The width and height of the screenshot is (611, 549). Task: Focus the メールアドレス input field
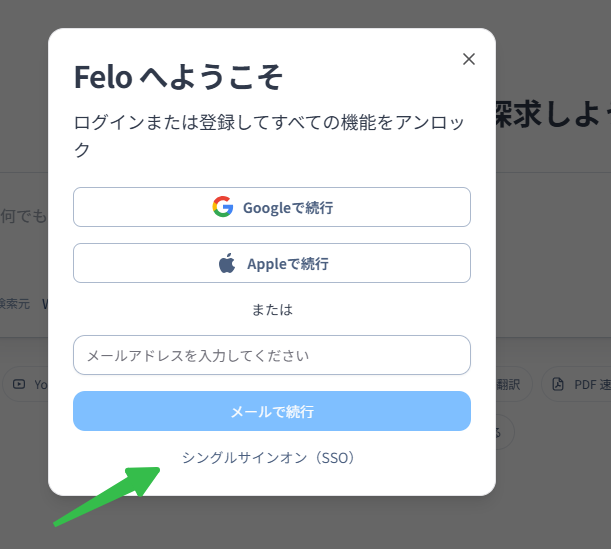click(x=272, y=355)
